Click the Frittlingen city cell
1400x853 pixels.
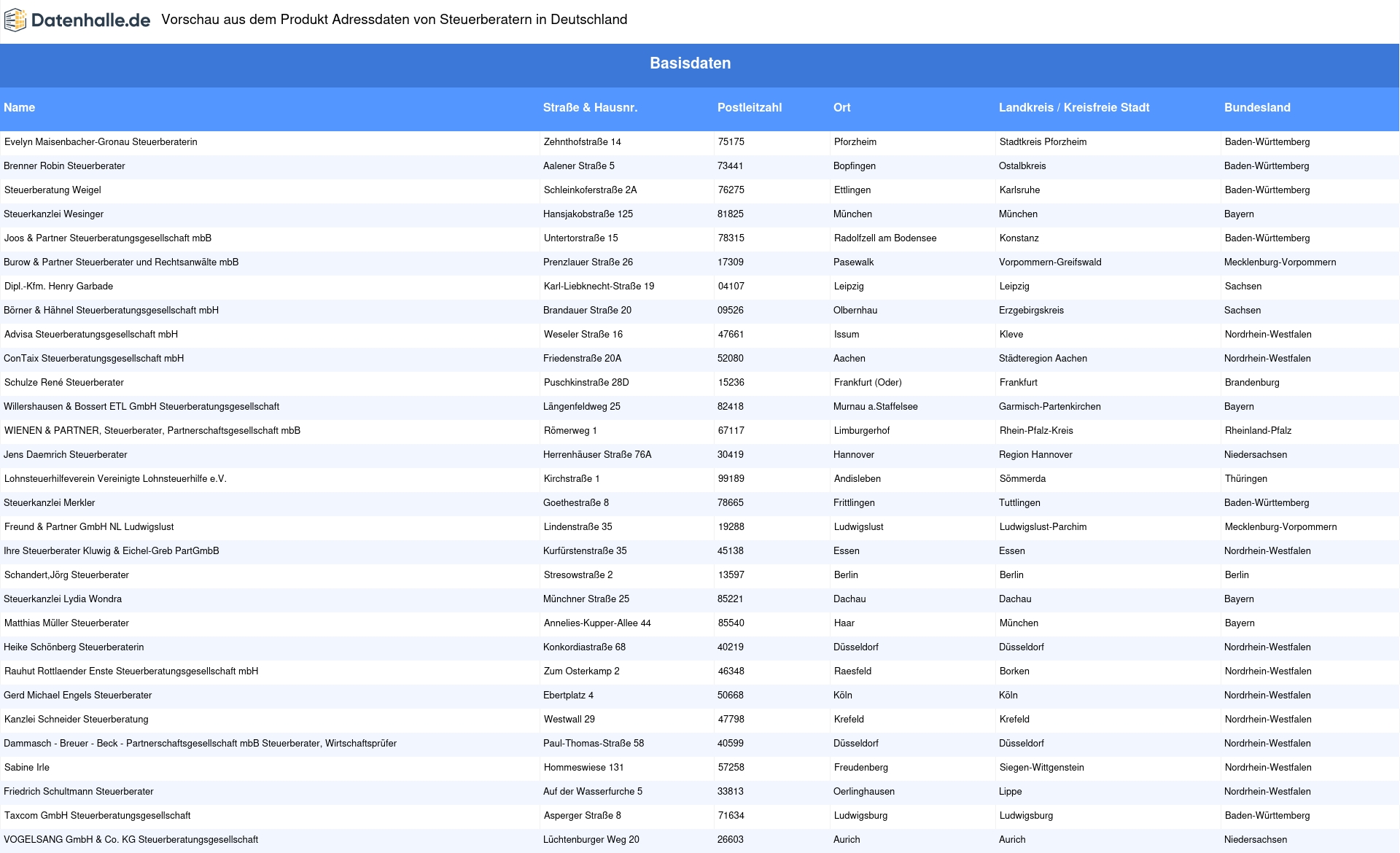coord(854,503)
